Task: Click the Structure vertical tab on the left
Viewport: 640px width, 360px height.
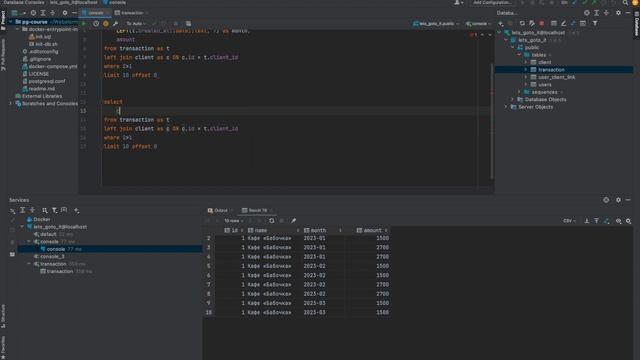Action: pyautogui.click(x=3, y=316)
